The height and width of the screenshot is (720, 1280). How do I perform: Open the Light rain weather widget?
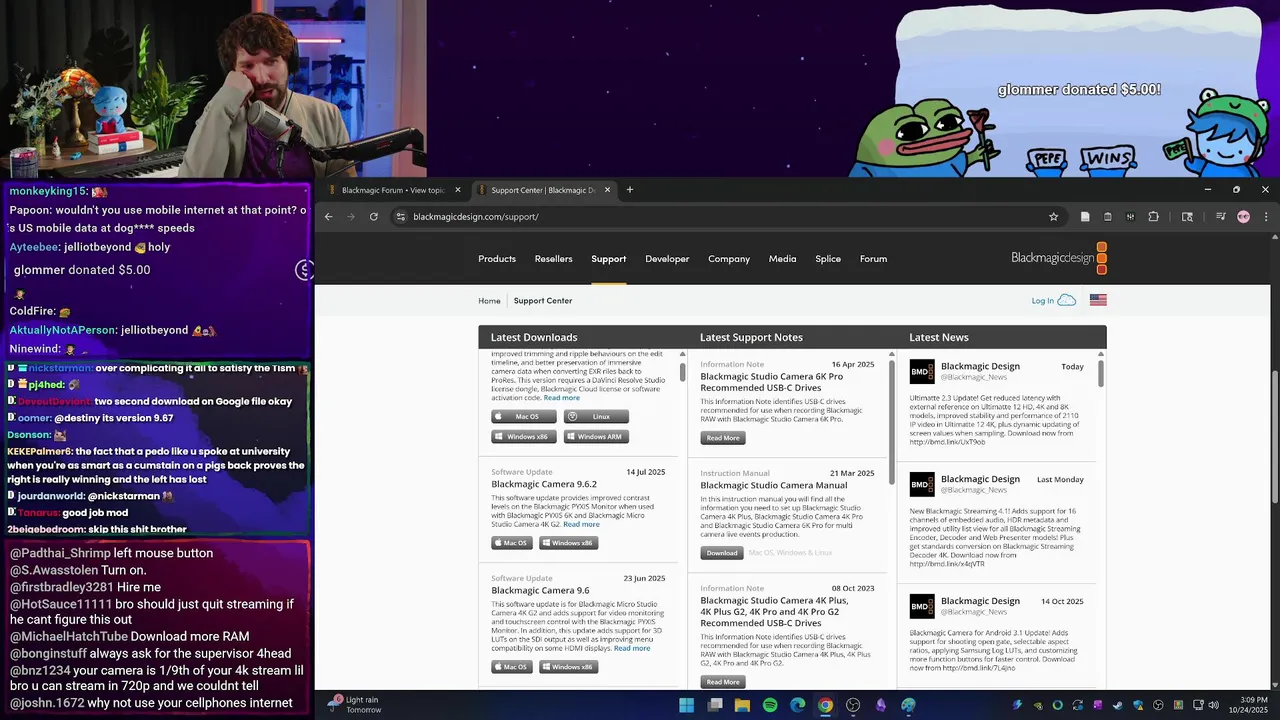point(355,705)
